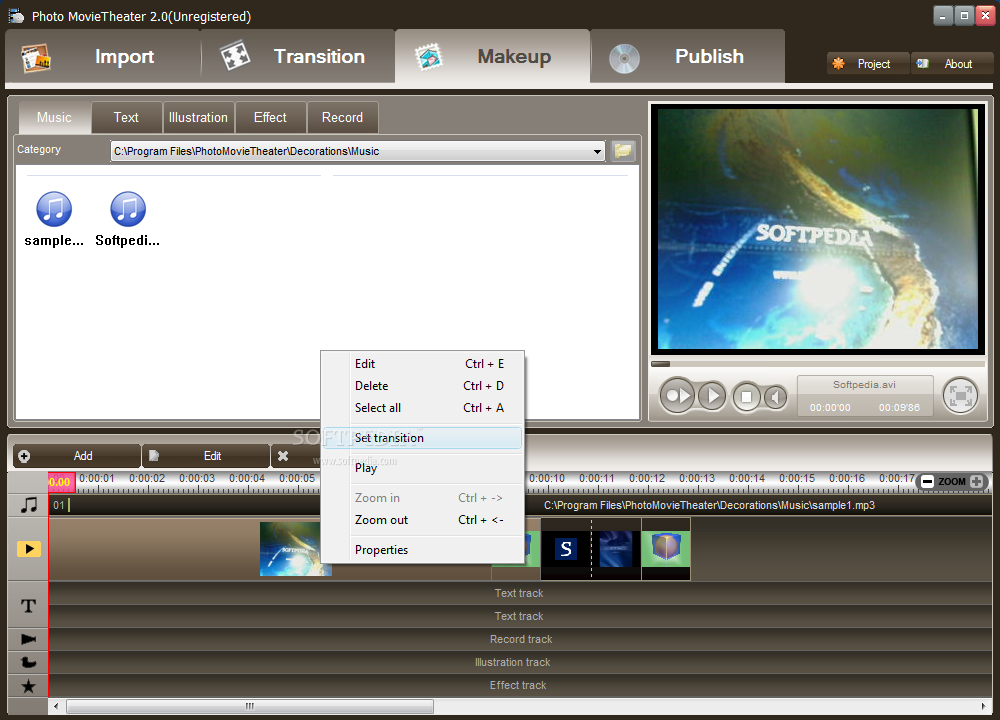This screenshot has width=1000, height=720.
Task: Click the timeline Edit button
Action: click(205, 456)
